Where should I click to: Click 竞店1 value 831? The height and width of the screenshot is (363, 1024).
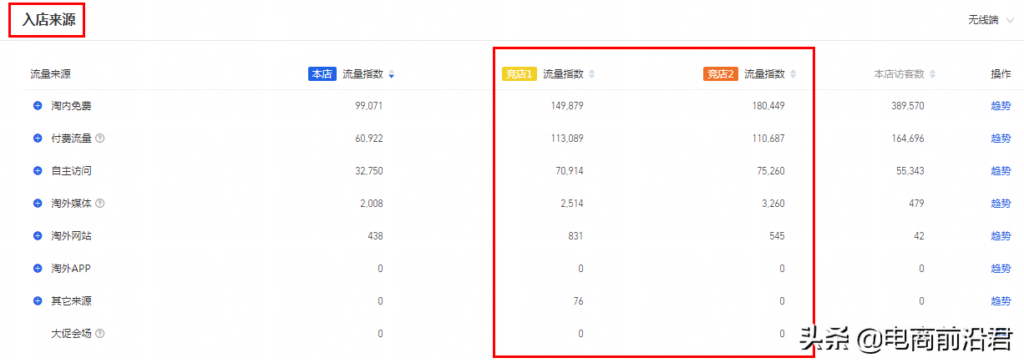click(x=576, y=236)
